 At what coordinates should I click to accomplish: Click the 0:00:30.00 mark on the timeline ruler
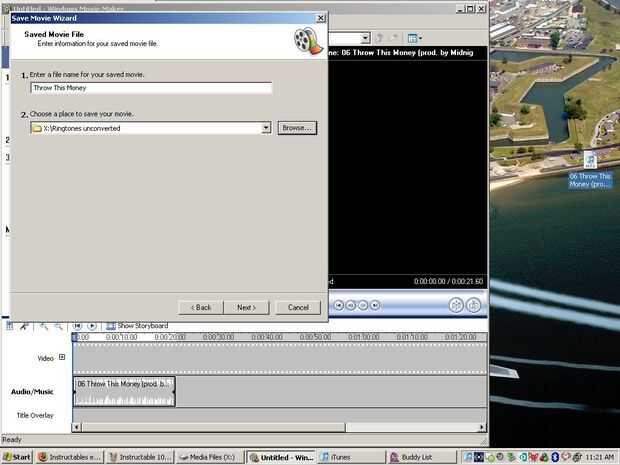click(x=218, y=337)
